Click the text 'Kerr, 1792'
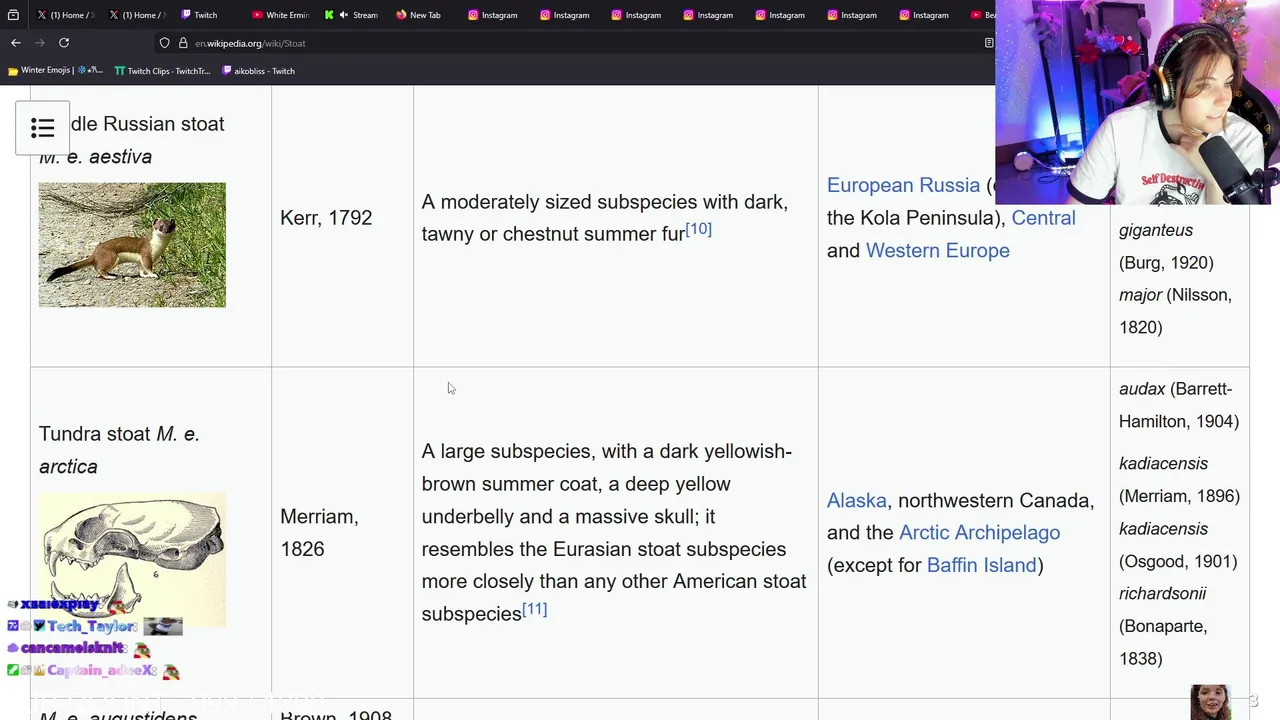The image size is (1280, 720). [326, 218]
